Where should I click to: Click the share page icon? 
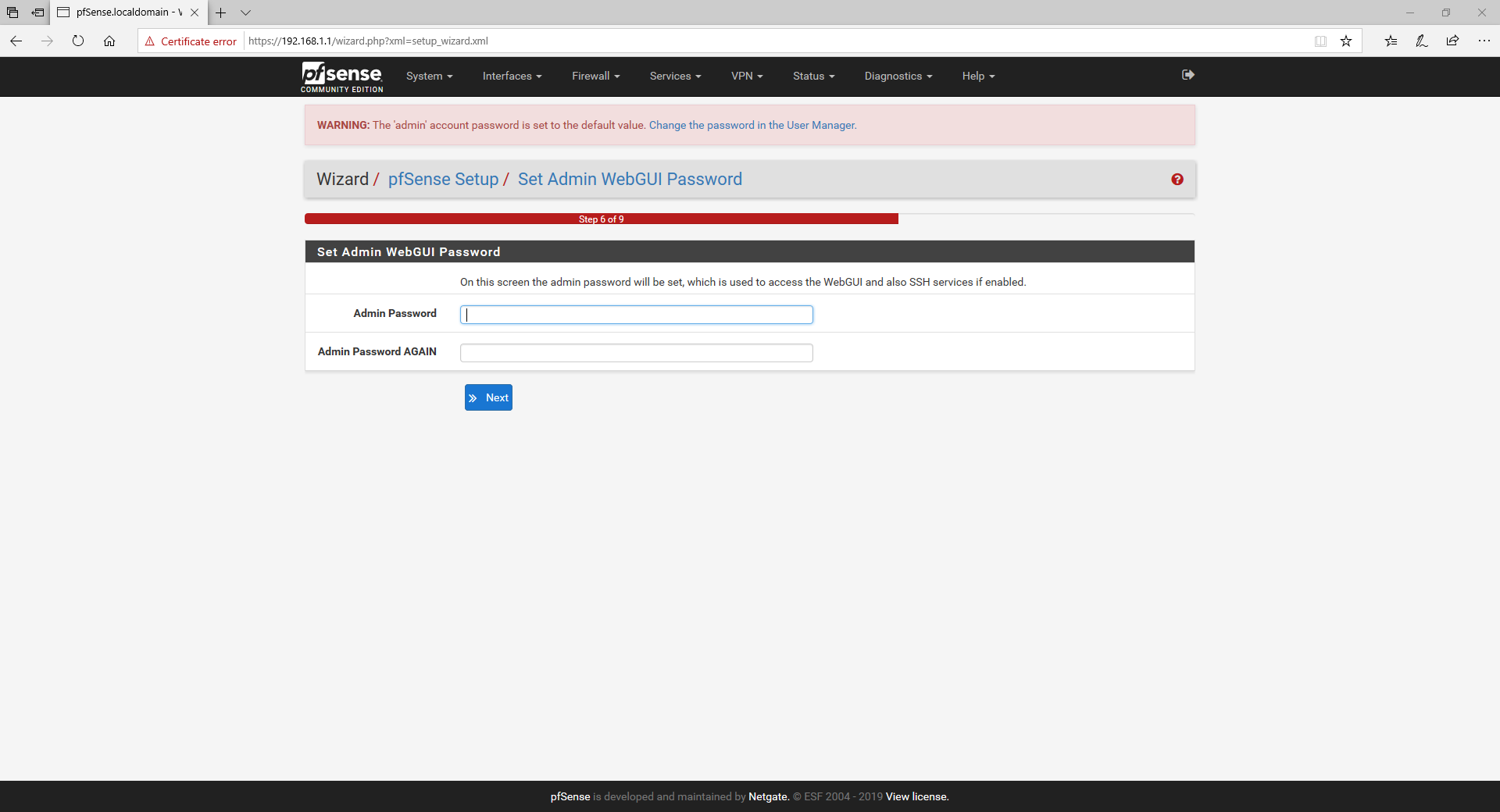pyautogui.click(x=1452, y=41)
